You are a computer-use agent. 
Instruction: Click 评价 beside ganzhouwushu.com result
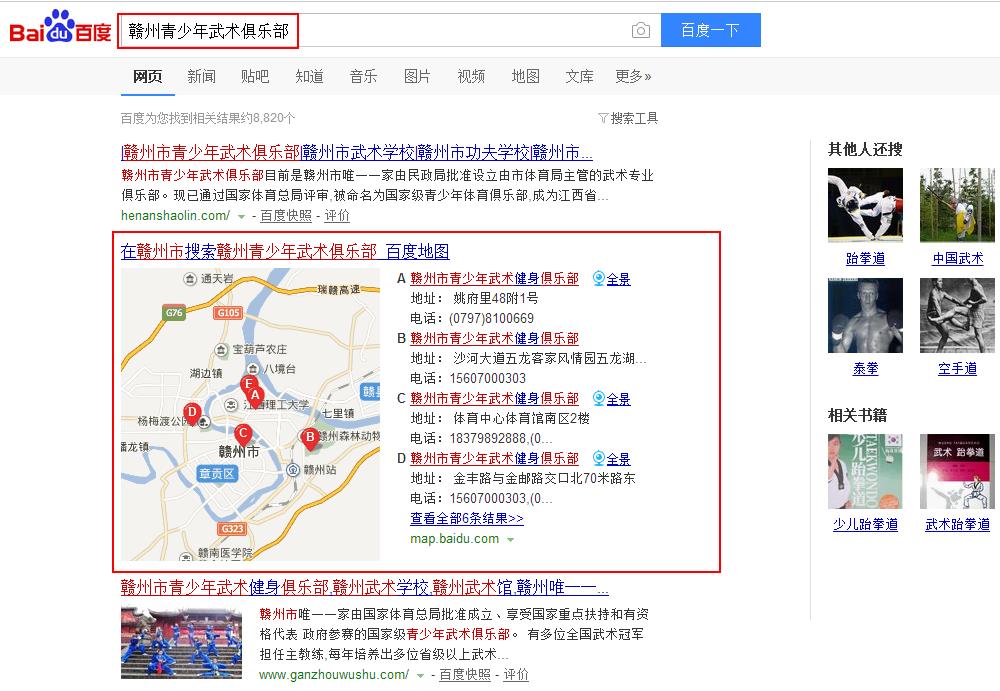(x=516, y=674)
